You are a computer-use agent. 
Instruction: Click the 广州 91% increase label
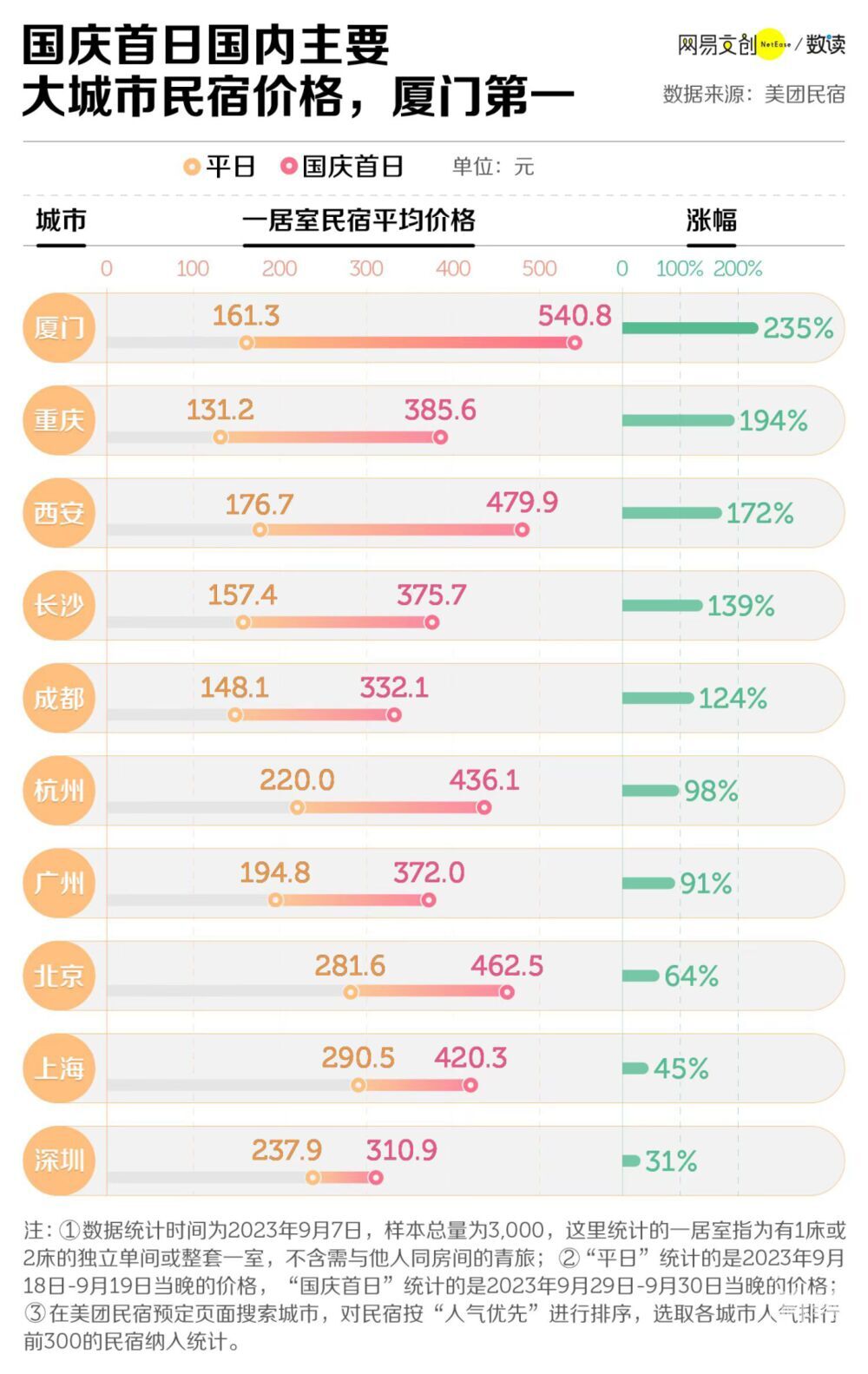click(705, 884)
